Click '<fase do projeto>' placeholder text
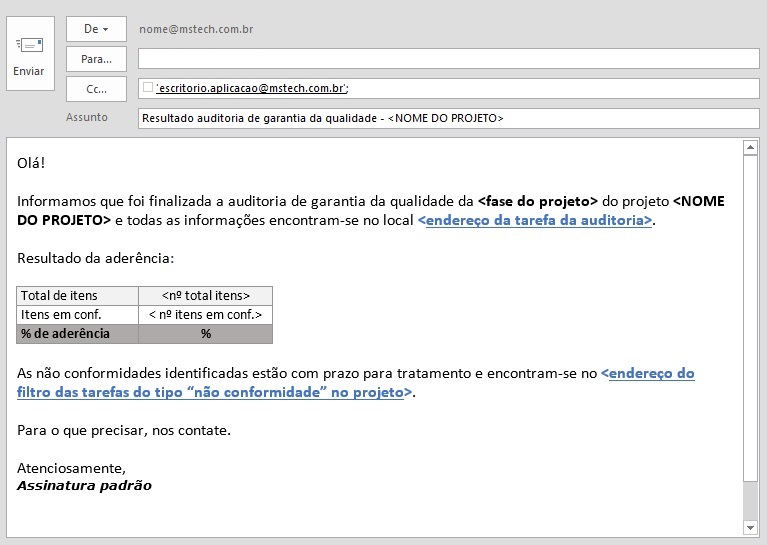The image size is (767, 545). pyautogui.click(x=538, y=201)
